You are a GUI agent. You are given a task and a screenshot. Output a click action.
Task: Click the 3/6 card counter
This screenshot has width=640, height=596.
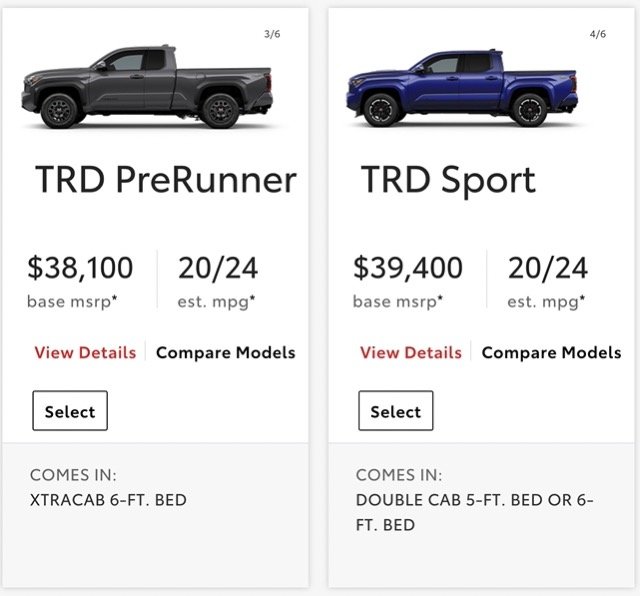click(272, 34)
